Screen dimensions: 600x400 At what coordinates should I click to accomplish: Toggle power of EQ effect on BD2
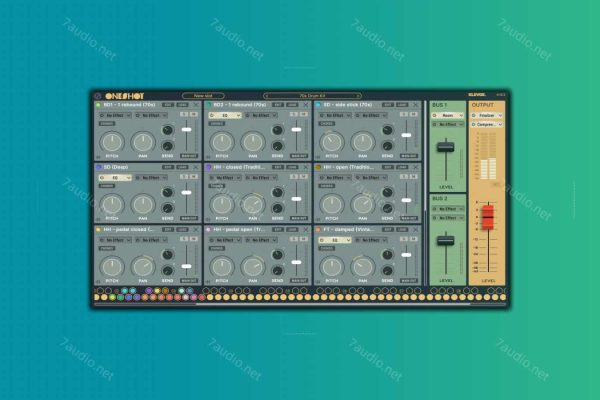click(212, 115)
